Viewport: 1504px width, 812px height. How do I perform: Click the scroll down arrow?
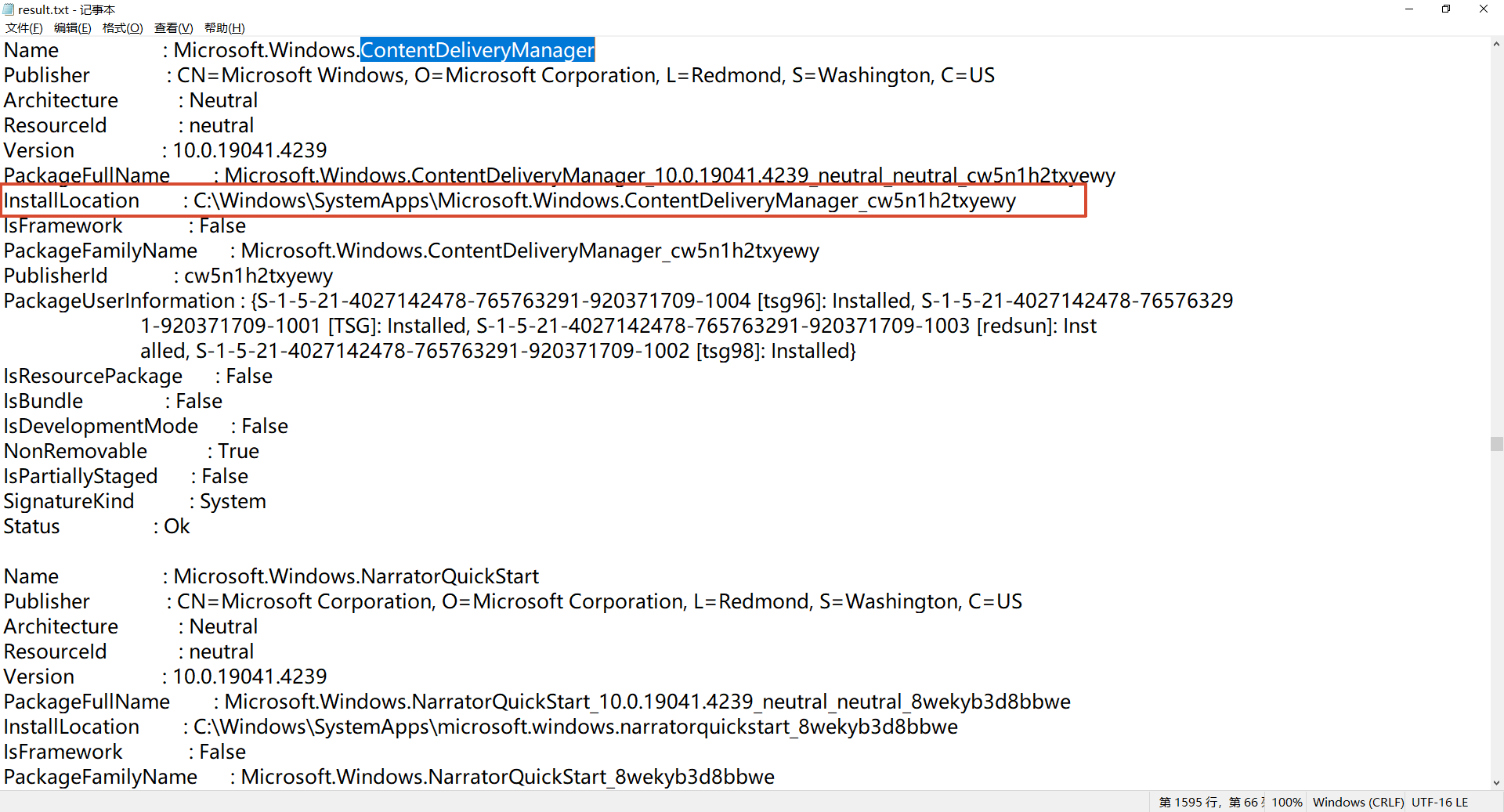[x=1496, y=782]
